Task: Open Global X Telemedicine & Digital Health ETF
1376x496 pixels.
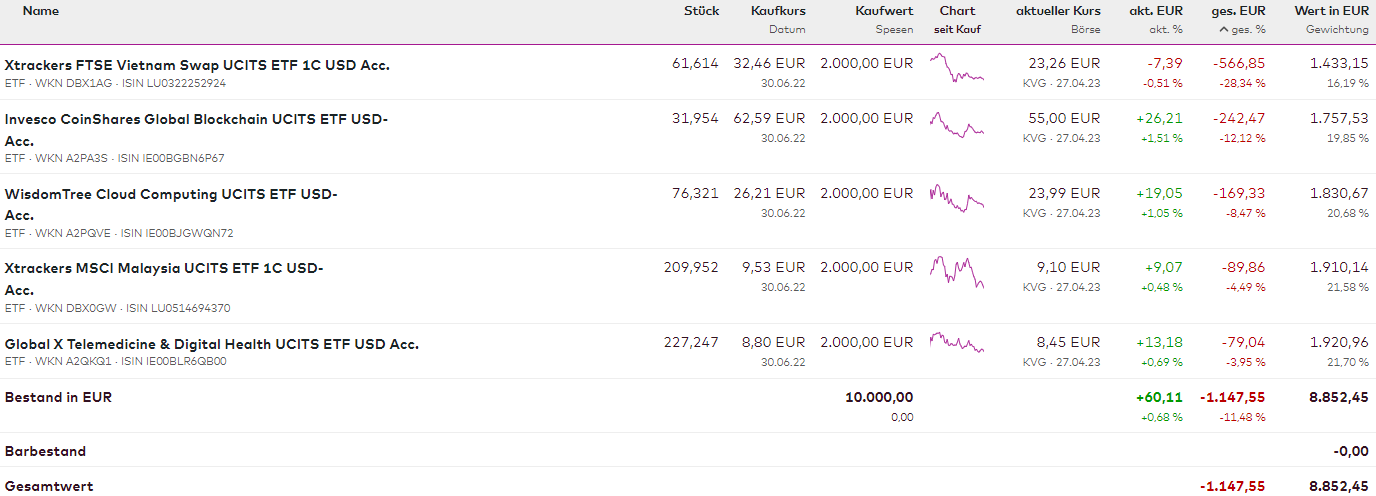Action: (211, 344)
